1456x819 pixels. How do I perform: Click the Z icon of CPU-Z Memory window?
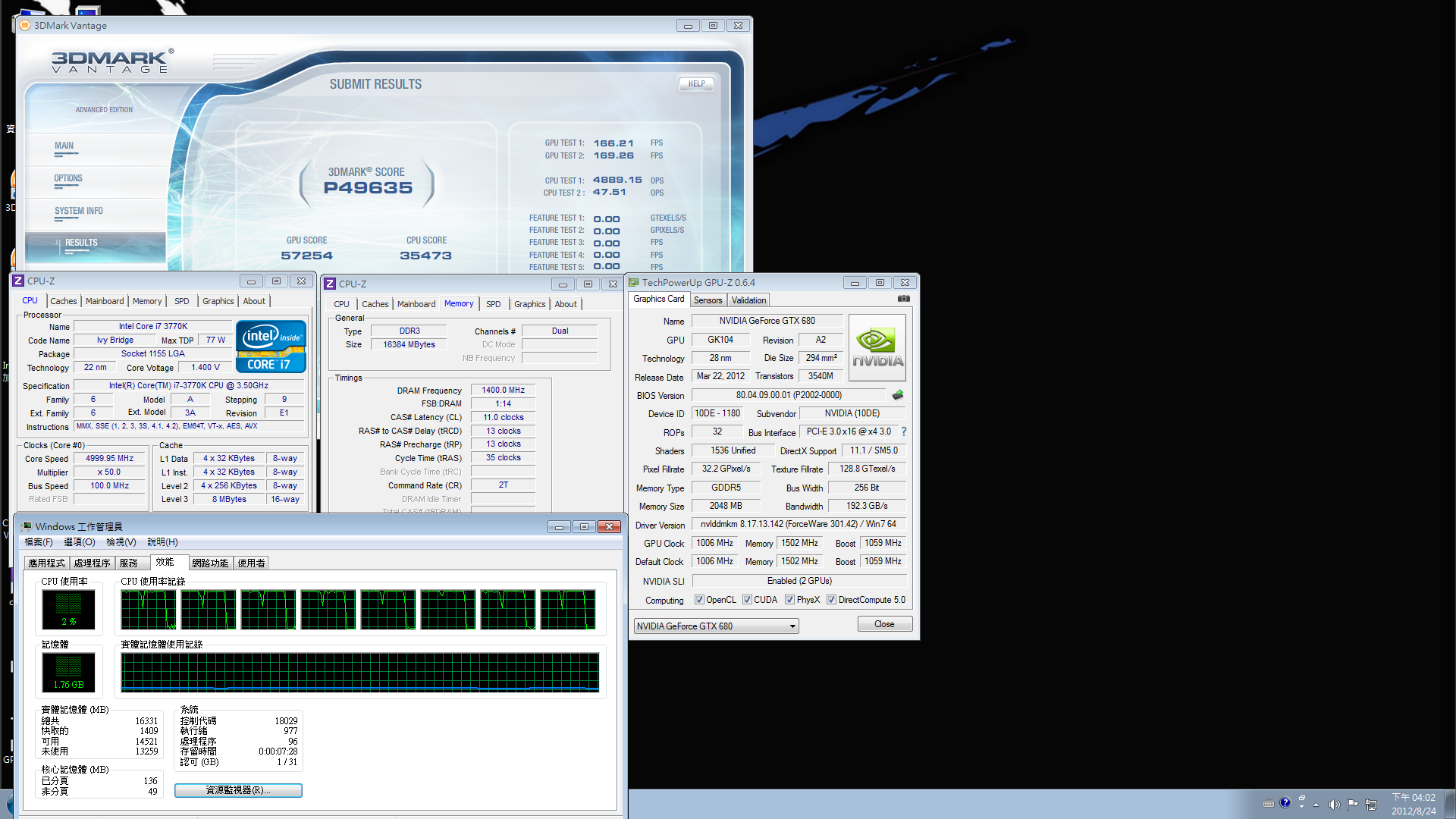pos(330,284)
